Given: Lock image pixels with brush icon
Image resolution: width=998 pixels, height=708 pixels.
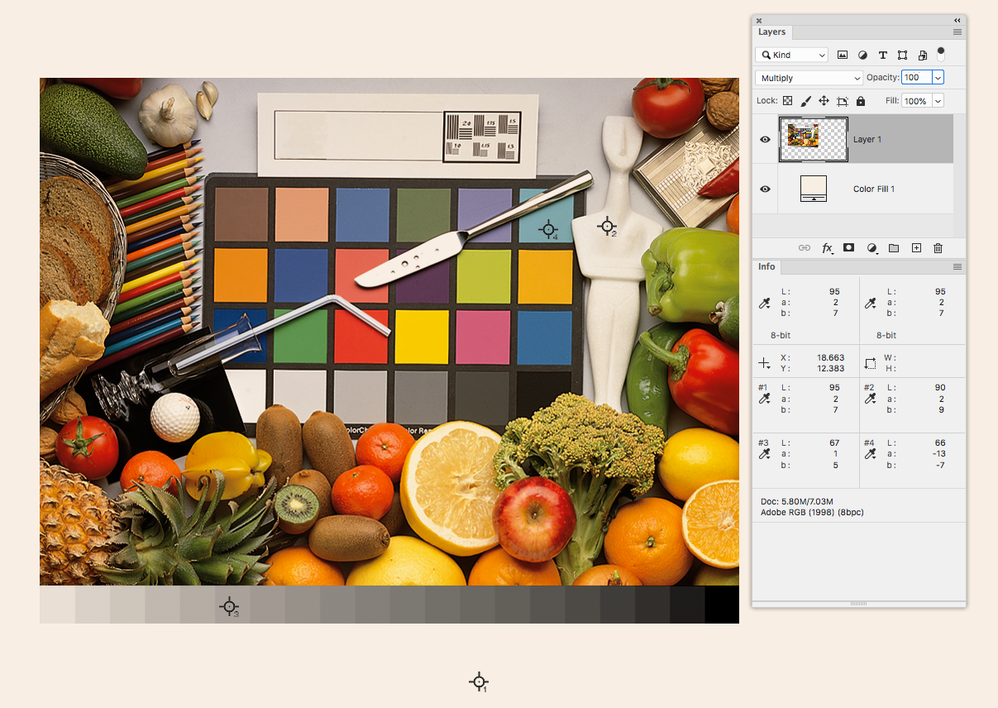Looking at the screenshot, I should click(806, 101).
